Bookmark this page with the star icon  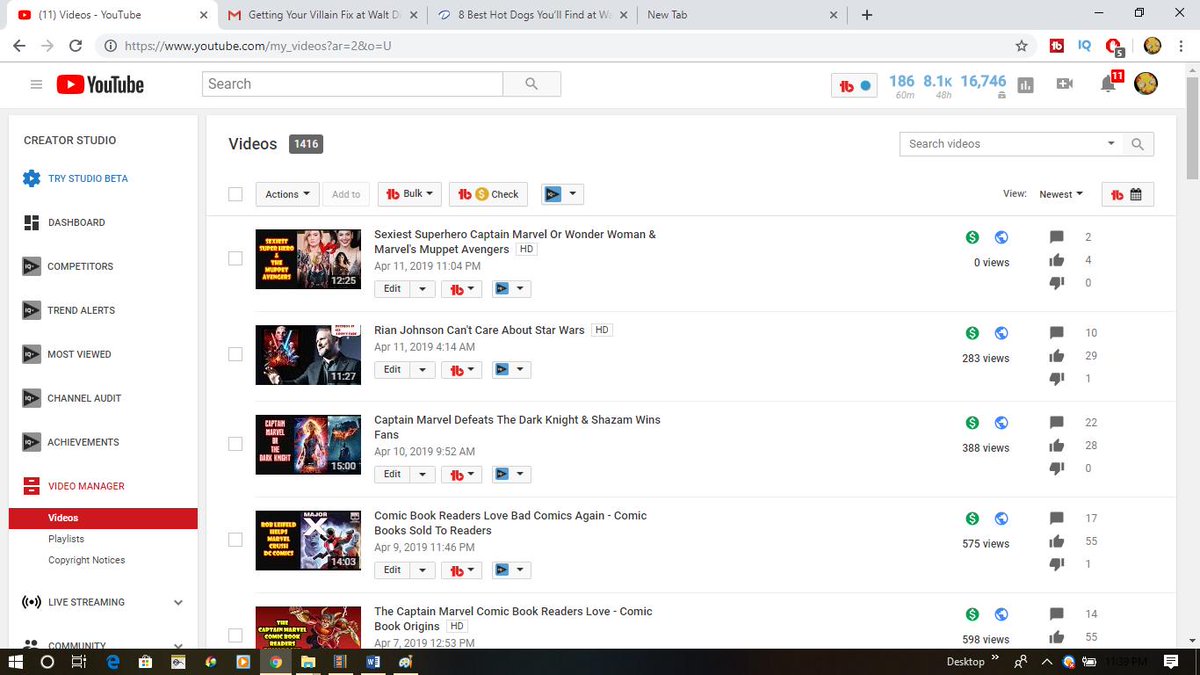(x=1021, y=46)
